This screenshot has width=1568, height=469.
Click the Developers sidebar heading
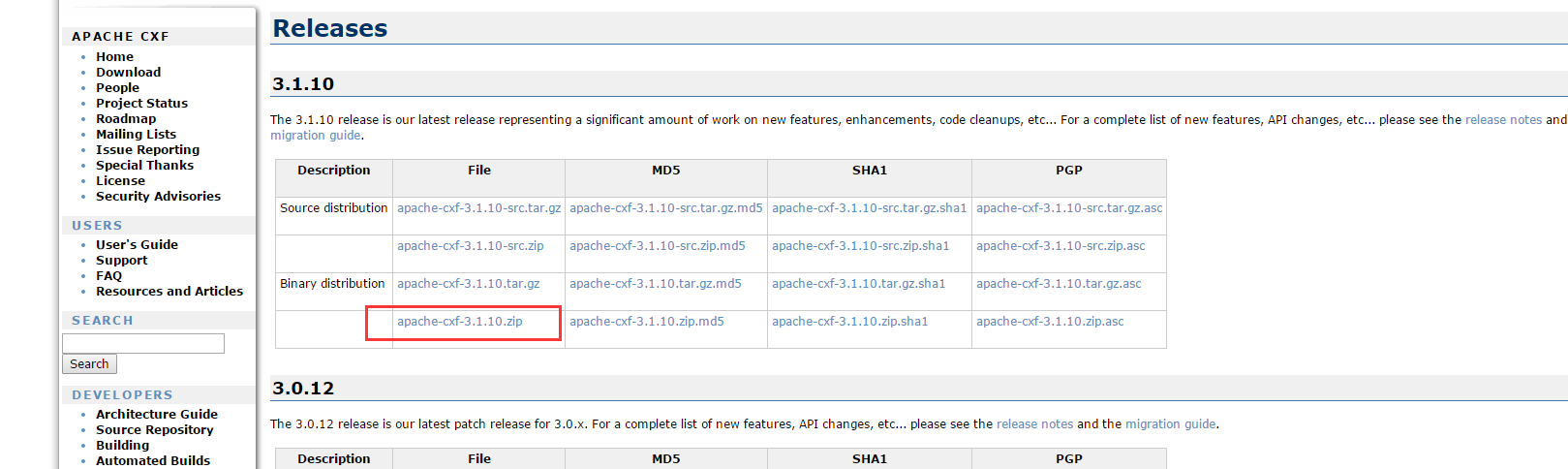pyautogui.click(x=122, y=395)
